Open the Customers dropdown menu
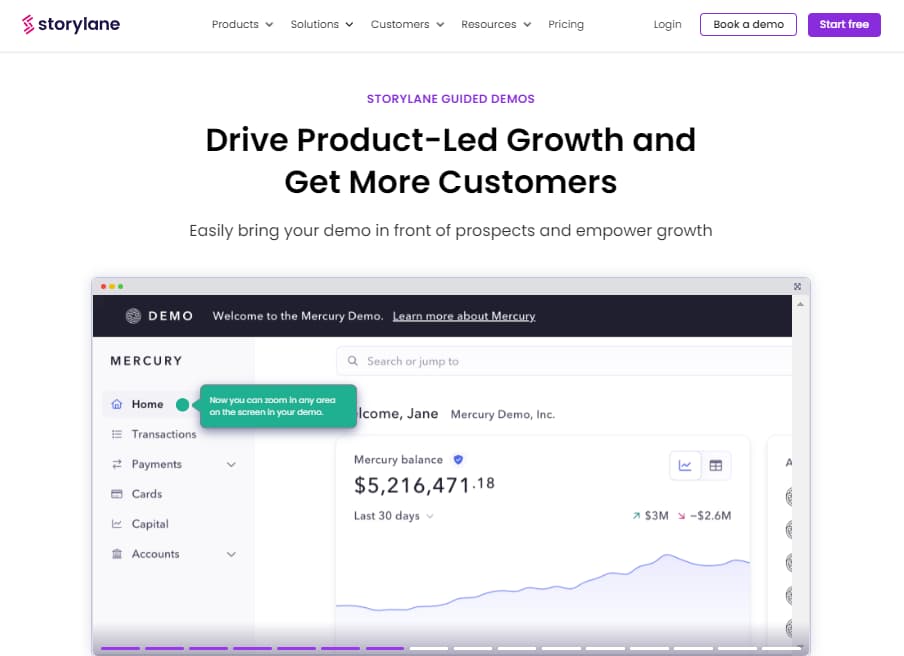 [407, 24]
